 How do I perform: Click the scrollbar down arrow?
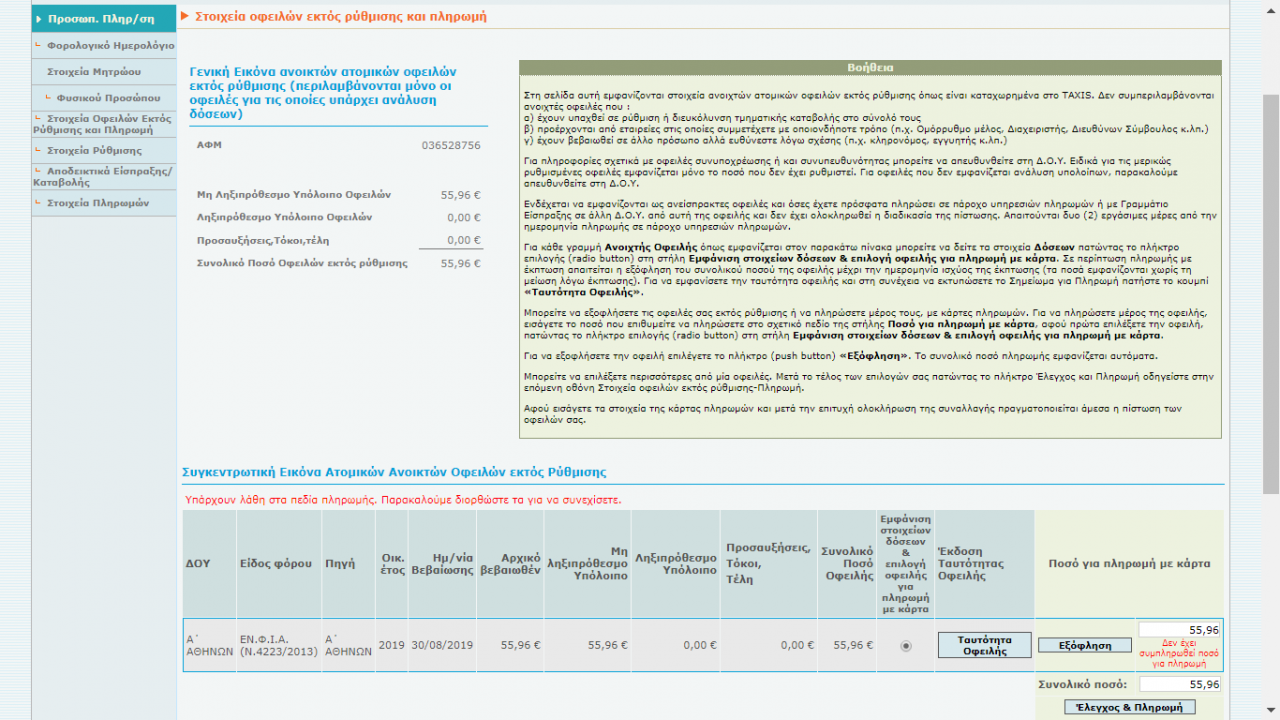tap(1271, 711)
